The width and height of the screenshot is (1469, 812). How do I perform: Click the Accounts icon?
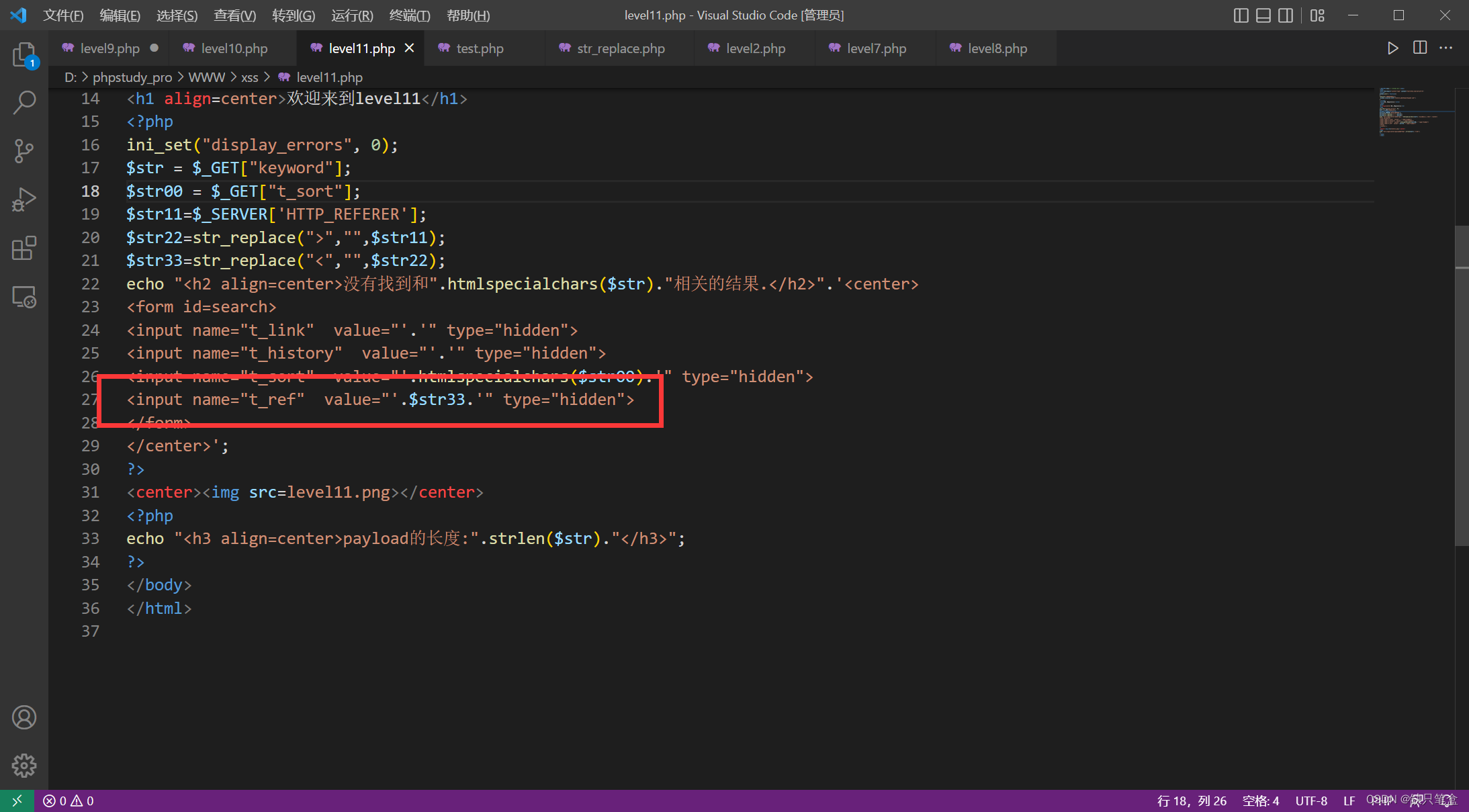point(24,717)
